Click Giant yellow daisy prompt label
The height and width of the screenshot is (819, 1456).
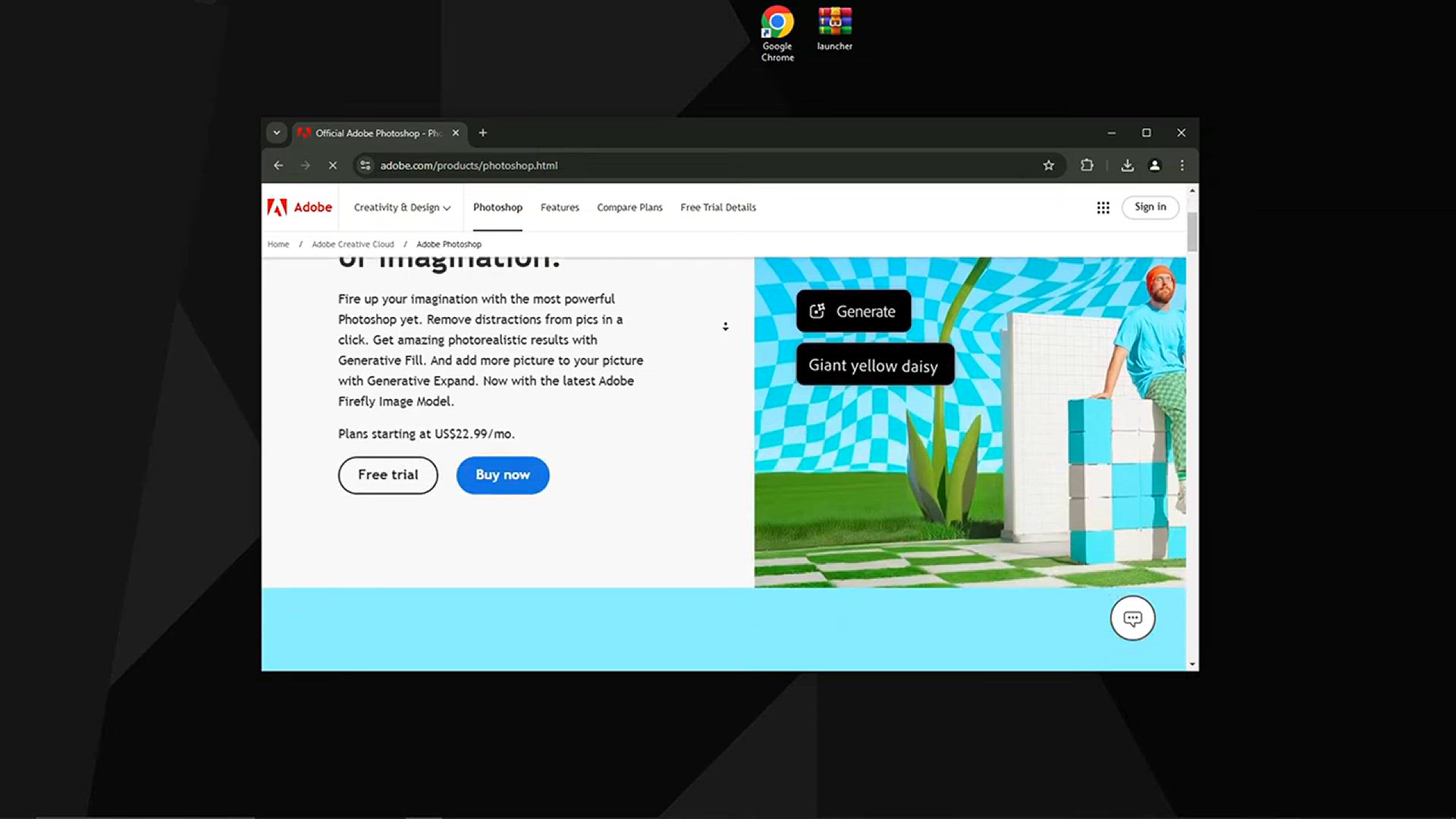click(874, 365)
